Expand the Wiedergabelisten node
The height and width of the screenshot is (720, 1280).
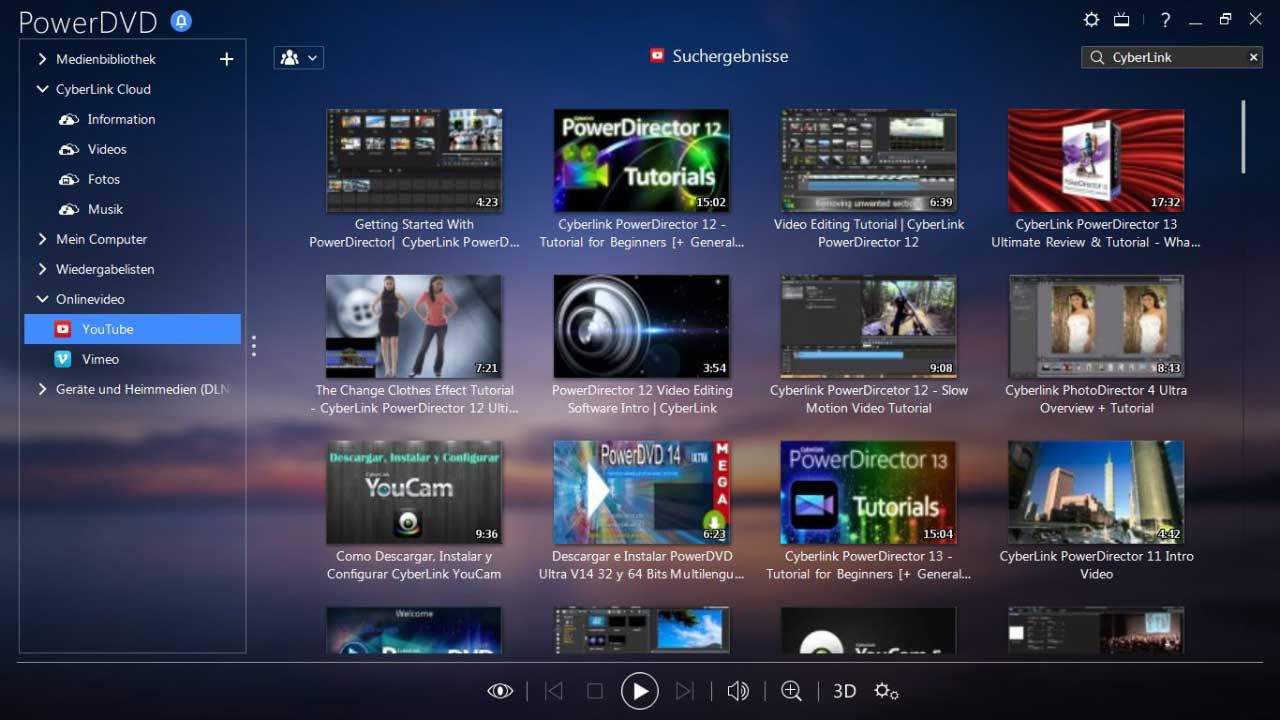pos(42,269)
